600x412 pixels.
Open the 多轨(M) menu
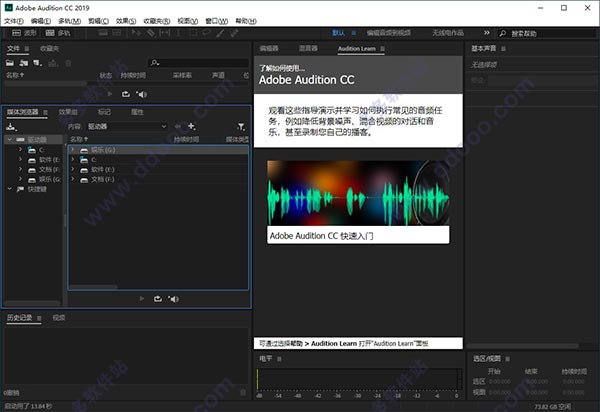point(70,21)
